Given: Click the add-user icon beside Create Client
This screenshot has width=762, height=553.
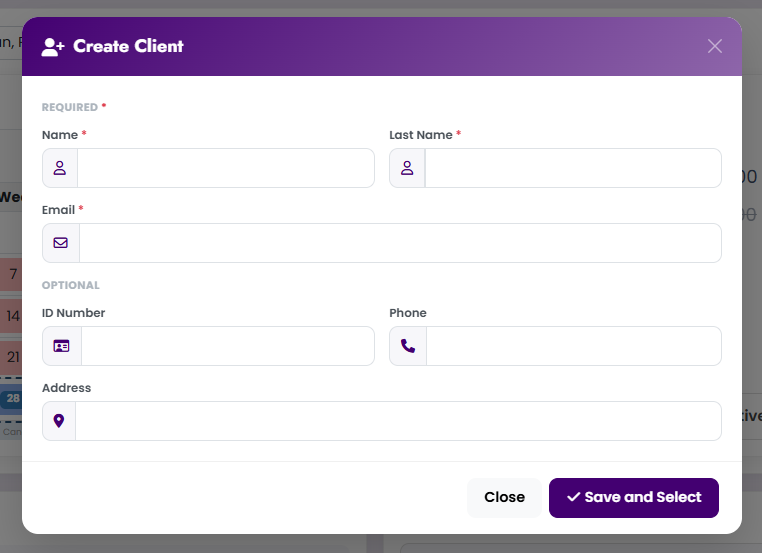Looking at the screenshot, I should [52, 47].
